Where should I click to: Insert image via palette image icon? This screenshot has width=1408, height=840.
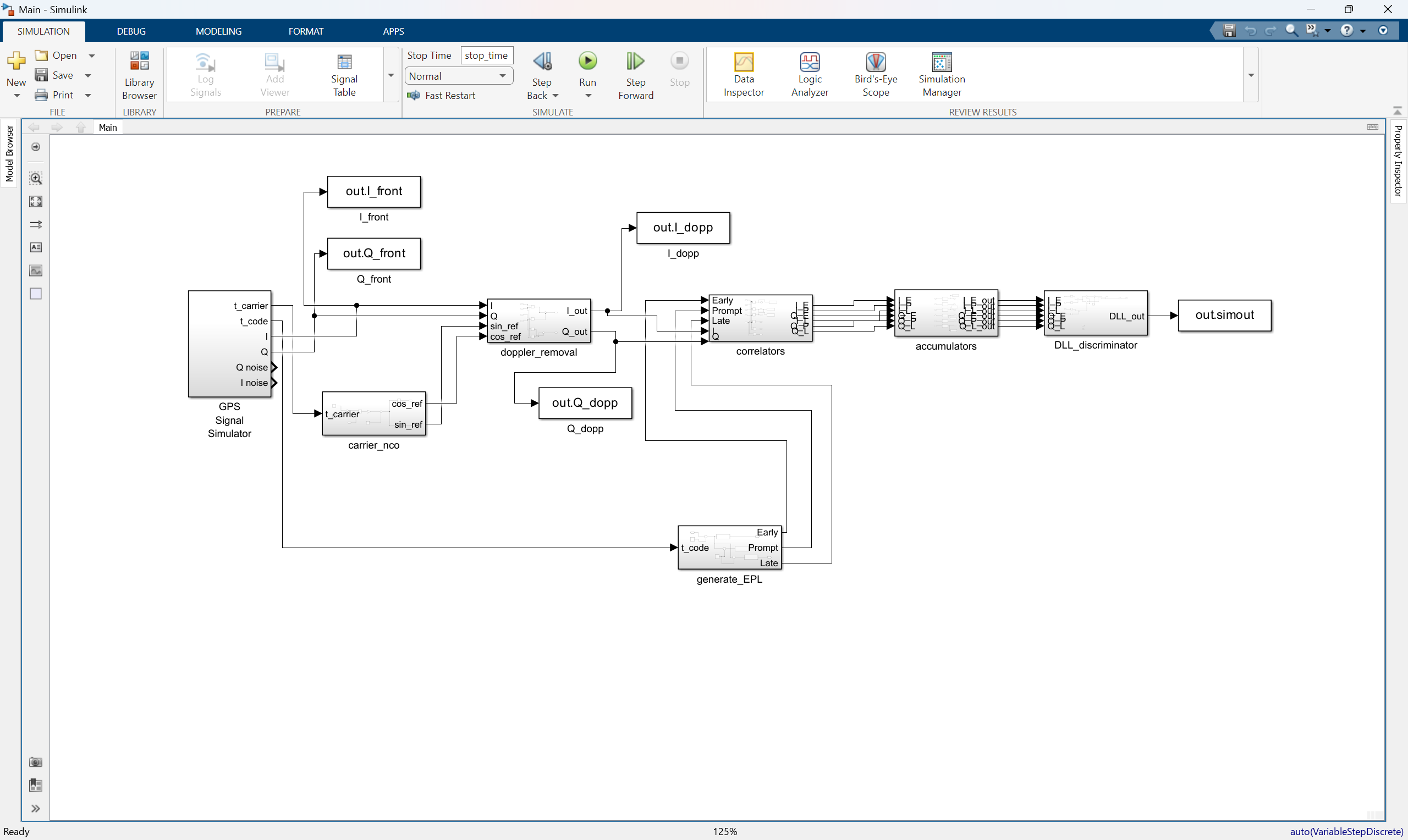(36, 270)
